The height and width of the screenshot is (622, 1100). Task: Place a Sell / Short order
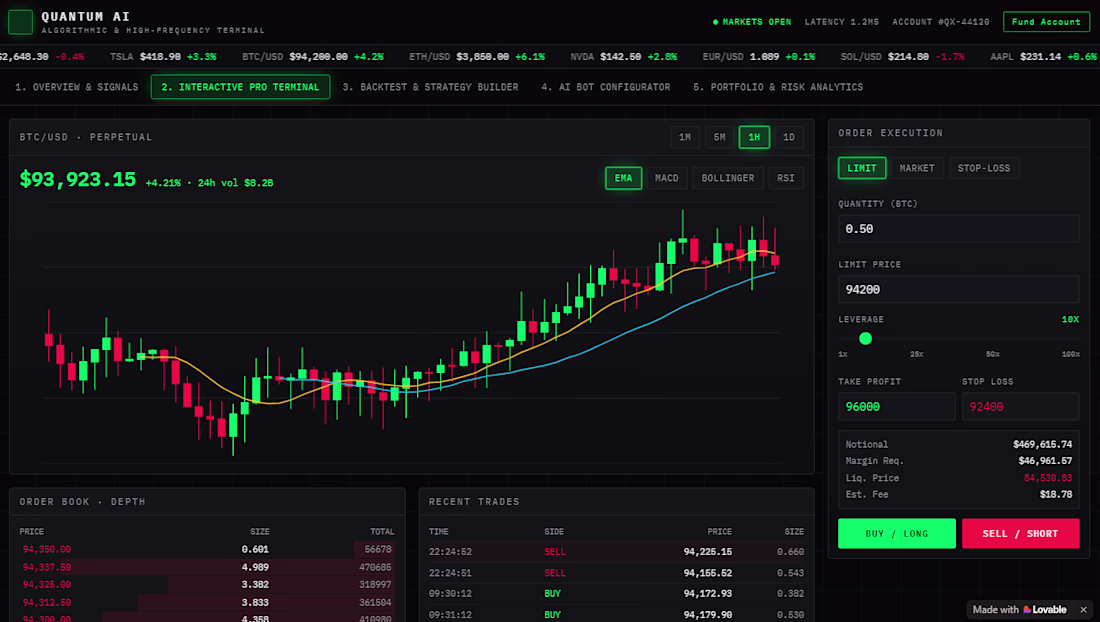point(1021,534)
